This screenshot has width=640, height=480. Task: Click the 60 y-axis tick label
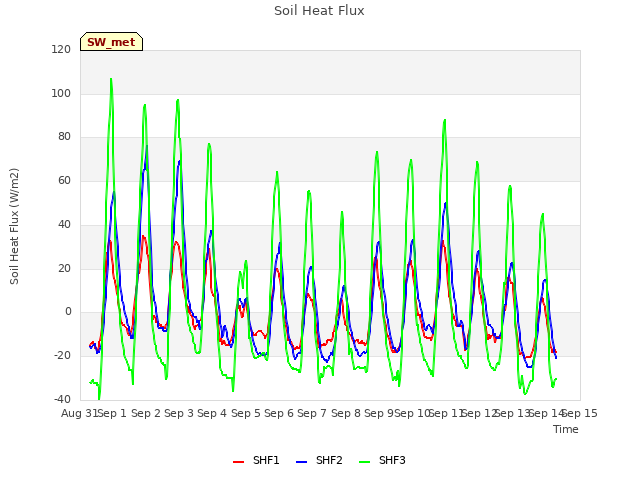click(x=64, y=180)
